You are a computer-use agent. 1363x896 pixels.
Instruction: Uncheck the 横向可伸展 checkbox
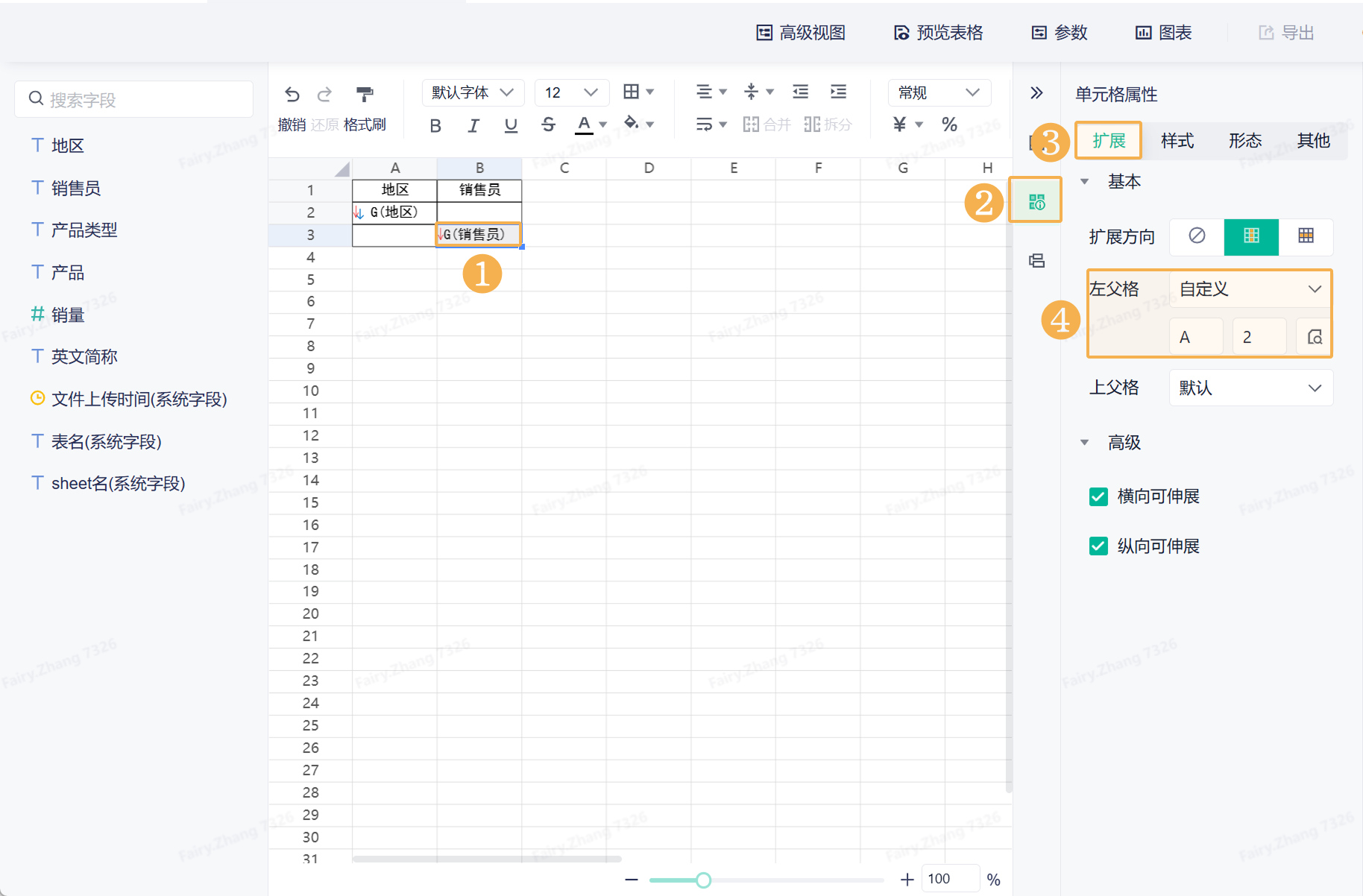click(1098, 496)
